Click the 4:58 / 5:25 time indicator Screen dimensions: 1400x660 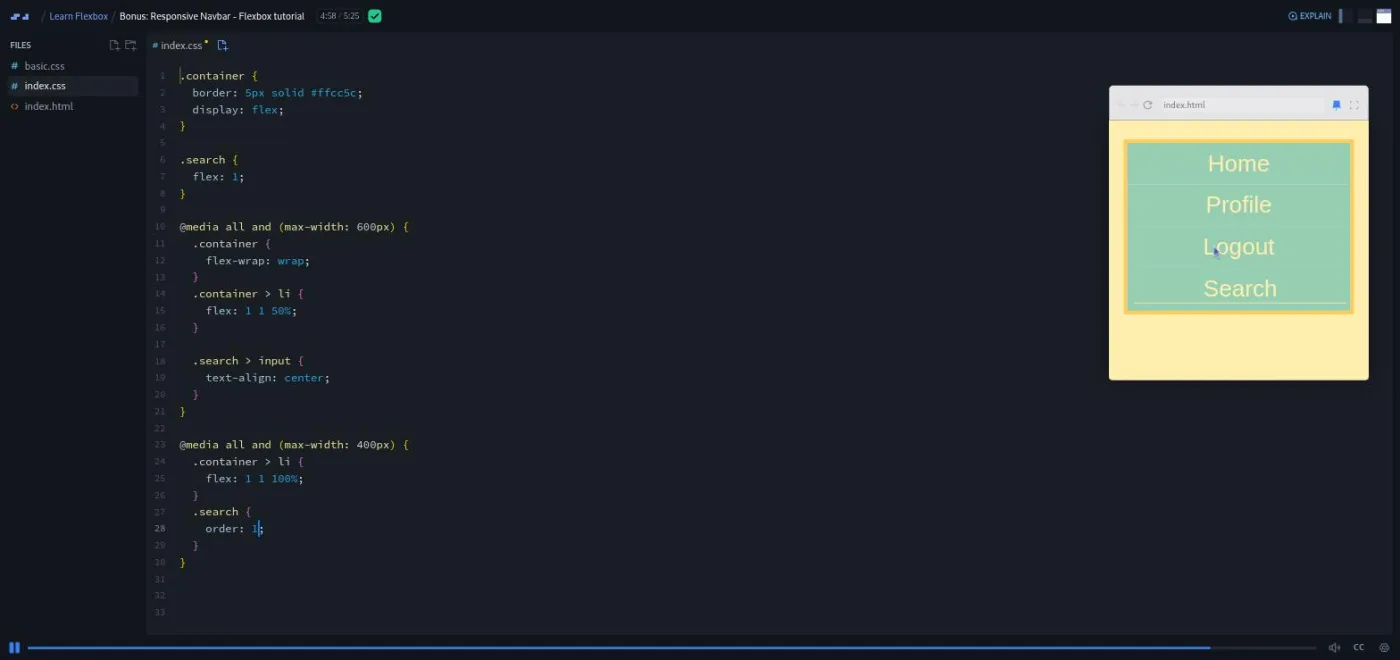pyautogui.click(x=339, y=16)
